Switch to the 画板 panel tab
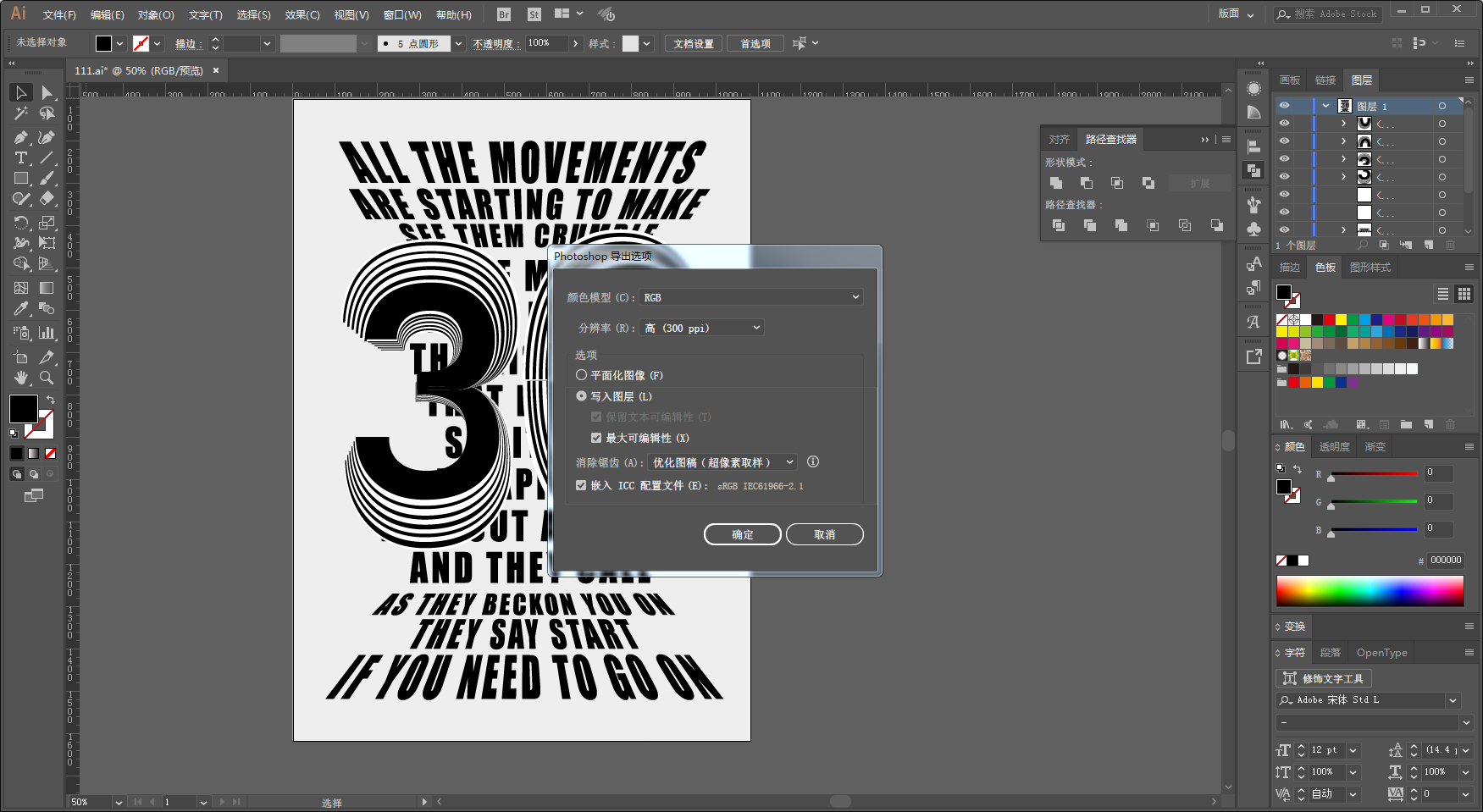The image size is (1483, 812). [1290, 80]
